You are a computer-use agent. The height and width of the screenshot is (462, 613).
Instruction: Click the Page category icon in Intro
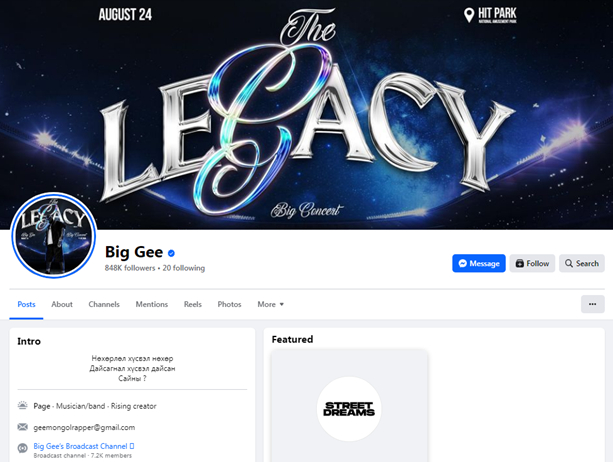pyautogui.click(x=23, y=406)
